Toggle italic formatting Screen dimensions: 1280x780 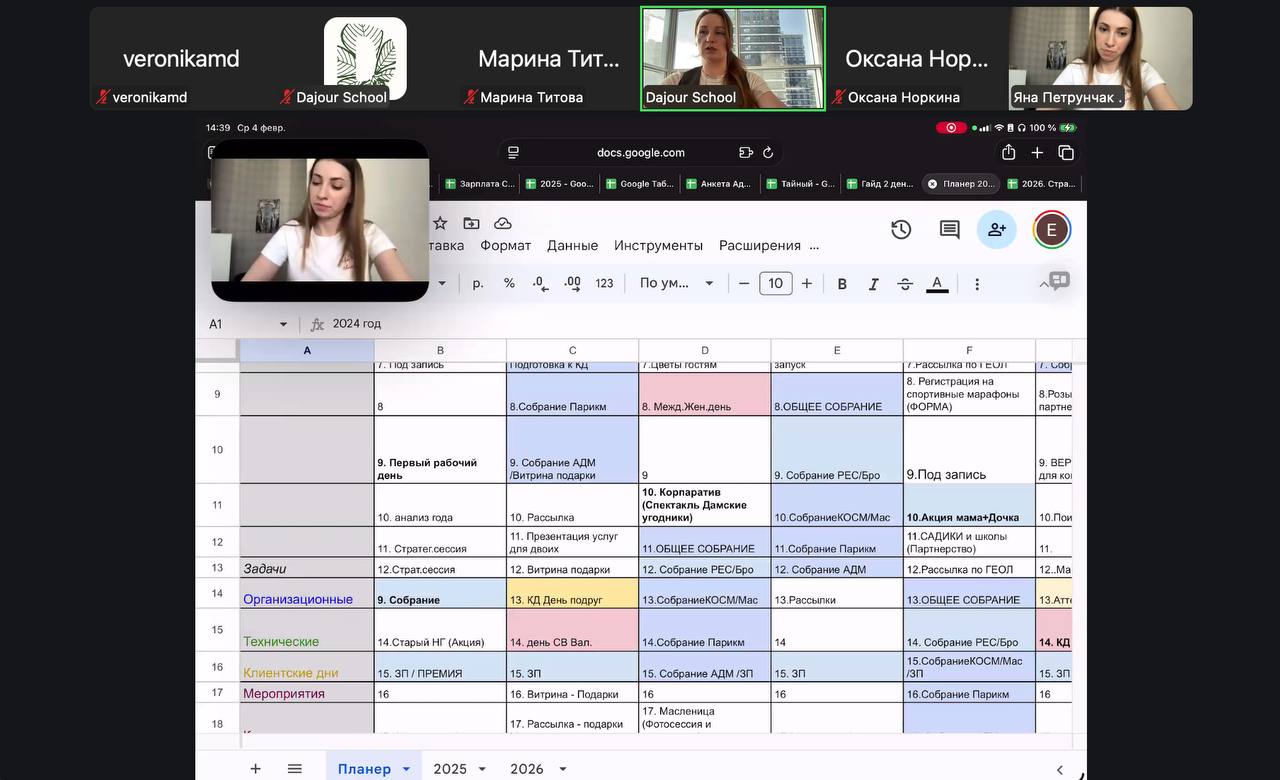[873, 284]
